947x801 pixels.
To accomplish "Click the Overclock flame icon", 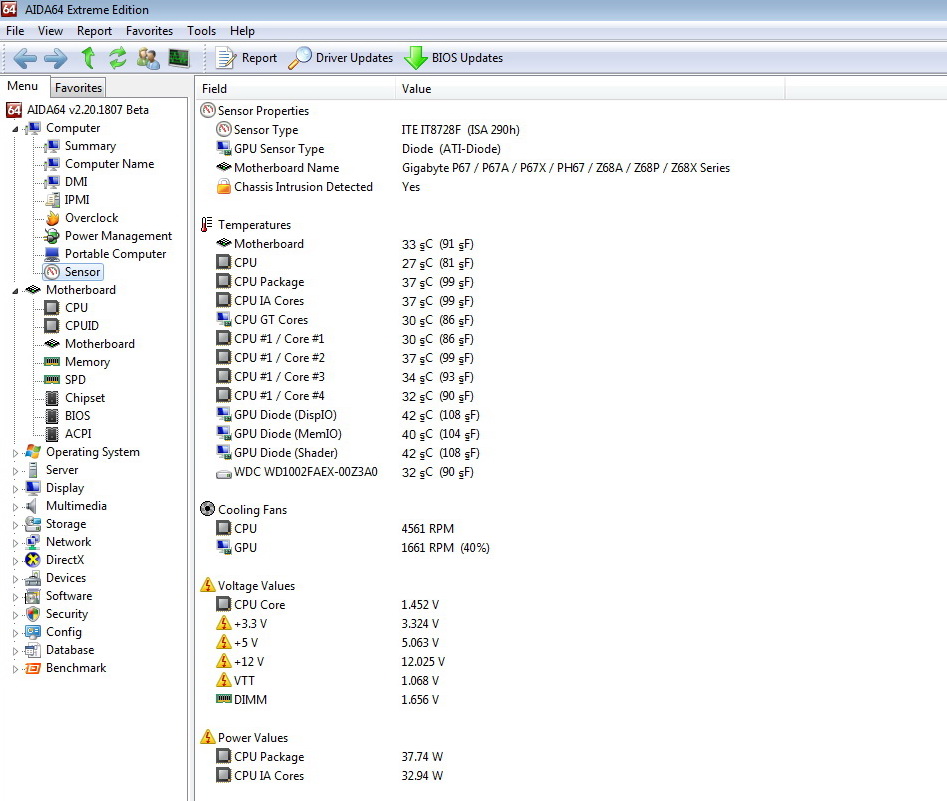I will 53,218.
